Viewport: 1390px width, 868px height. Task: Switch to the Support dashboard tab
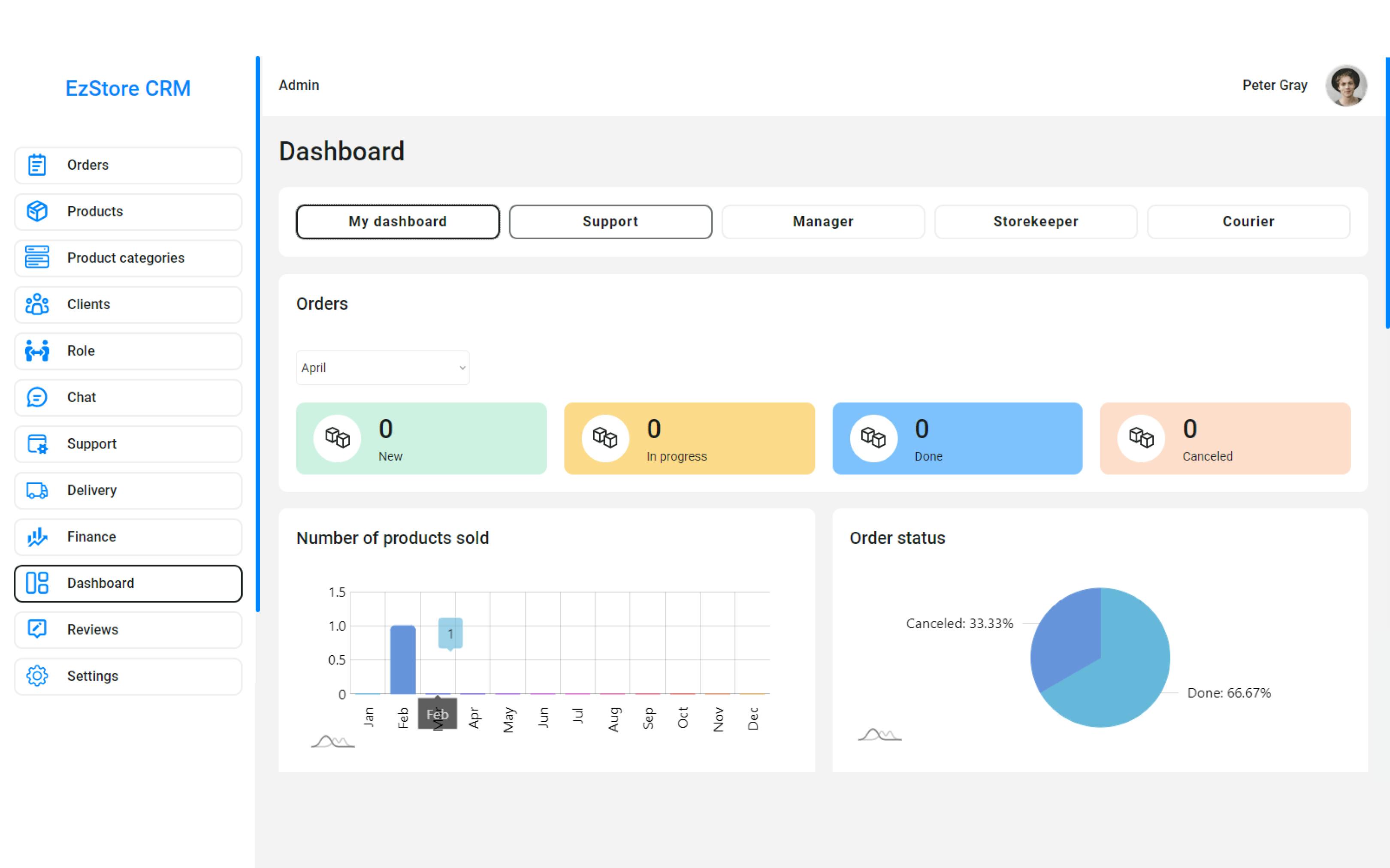tap(610, 222)
